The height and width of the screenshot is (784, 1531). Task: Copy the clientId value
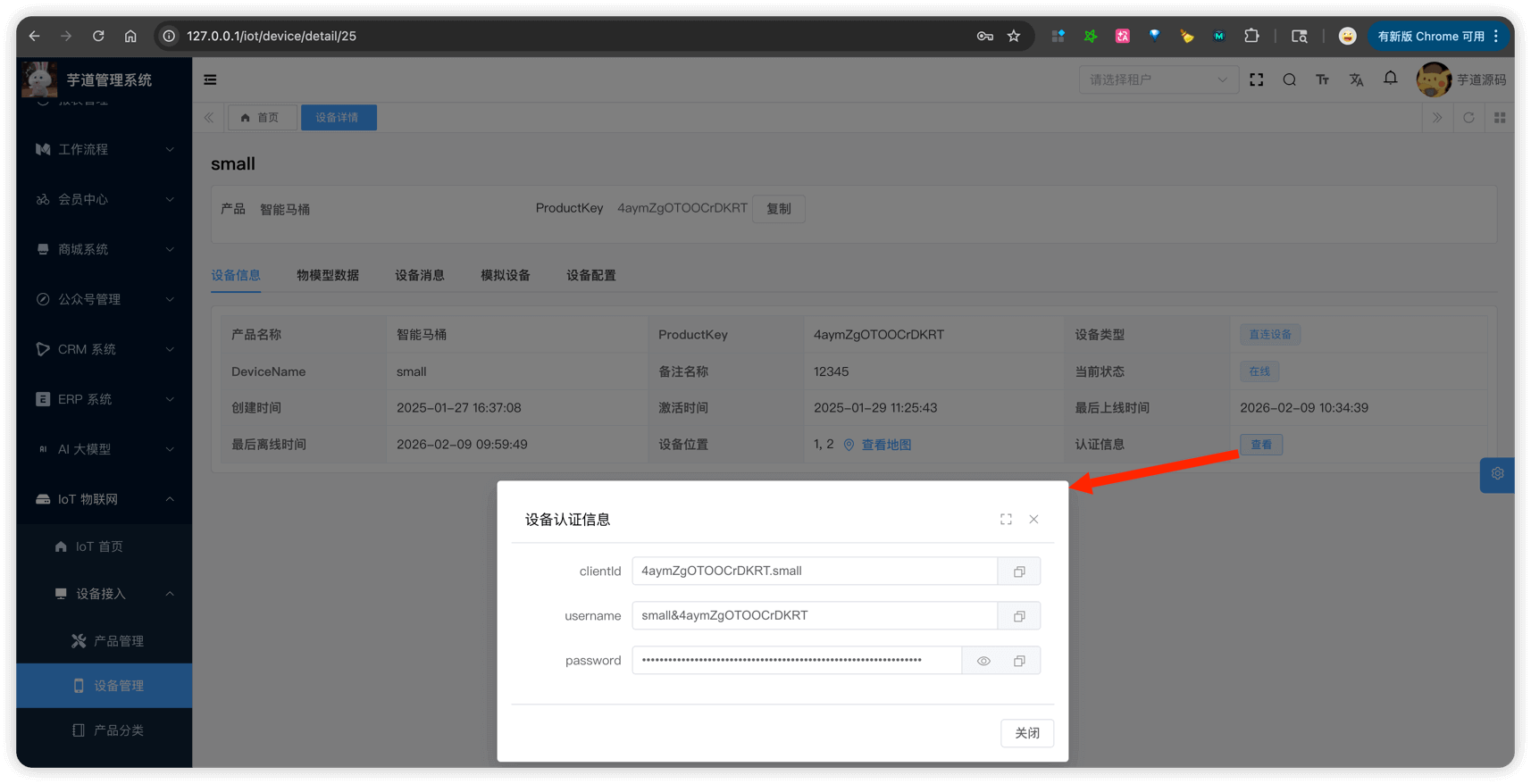tap(1019, 571)
